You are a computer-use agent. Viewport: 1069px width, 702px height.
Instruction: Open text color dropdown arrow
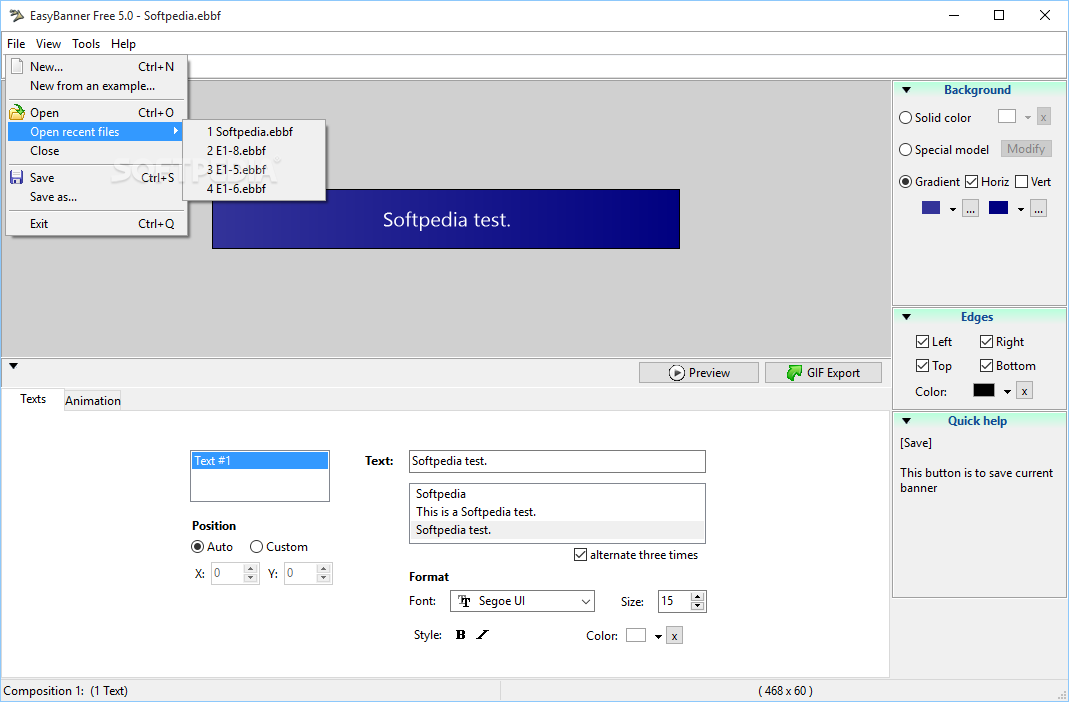[658, 637]
